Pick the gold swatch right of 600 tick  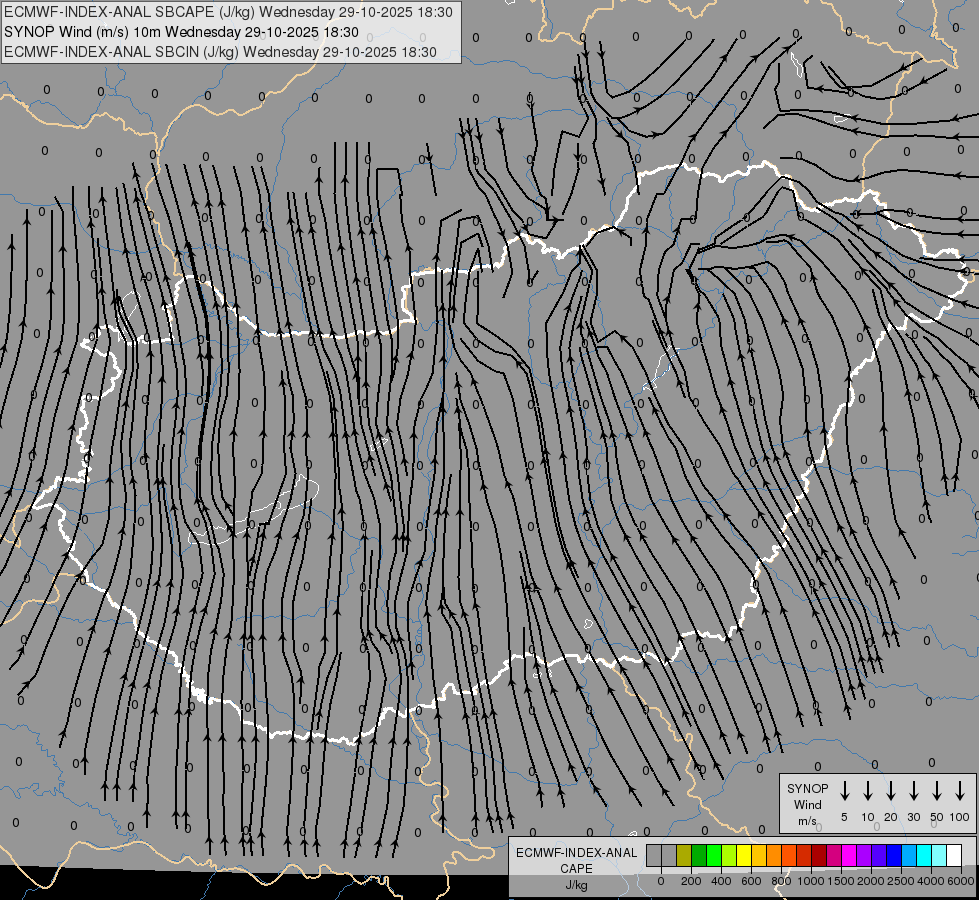pos(759,855)
